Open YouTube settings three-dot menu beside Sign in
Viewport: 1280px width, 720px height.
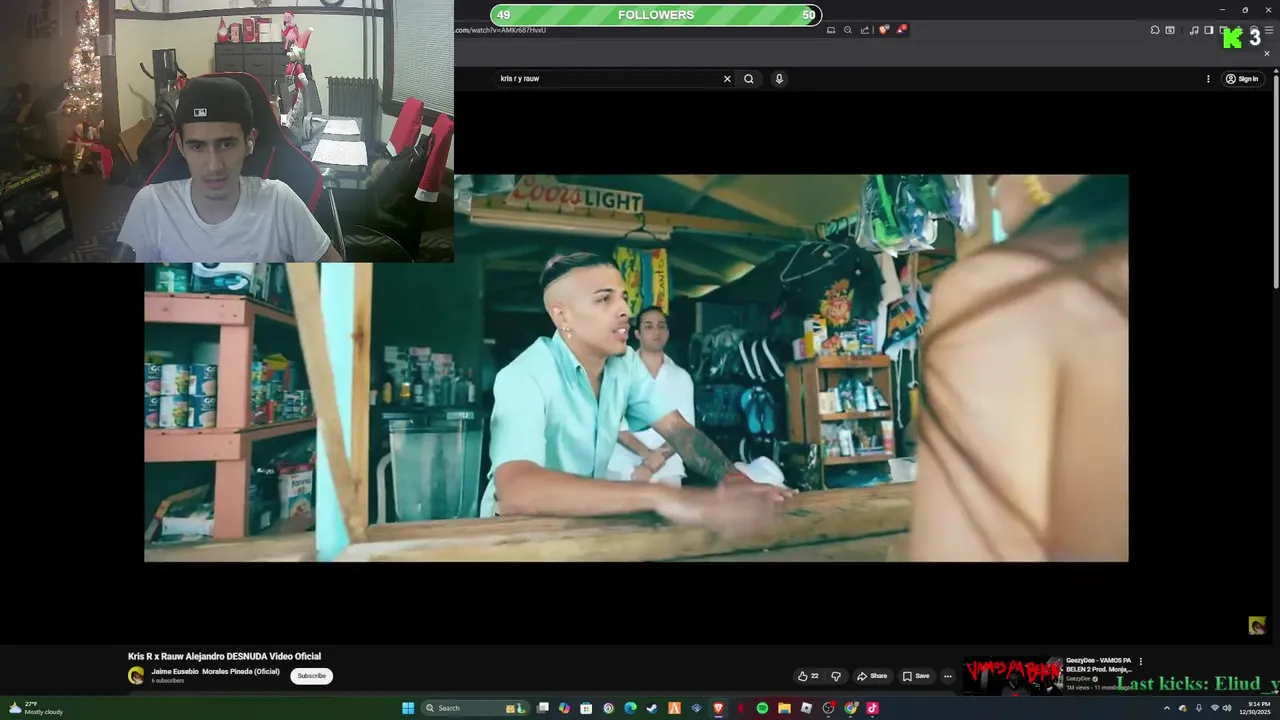(x=1208, y=79)
